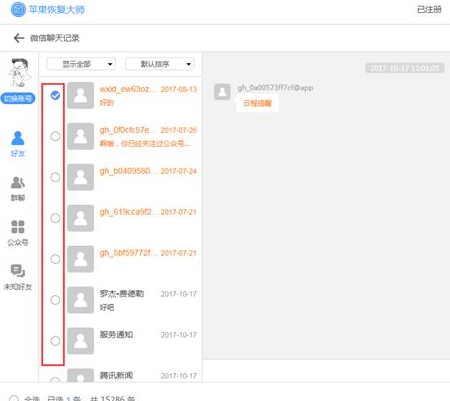Open the 腾讯新闻 conversation name
This screenshot has width=450, height=401.
point(116,375)
